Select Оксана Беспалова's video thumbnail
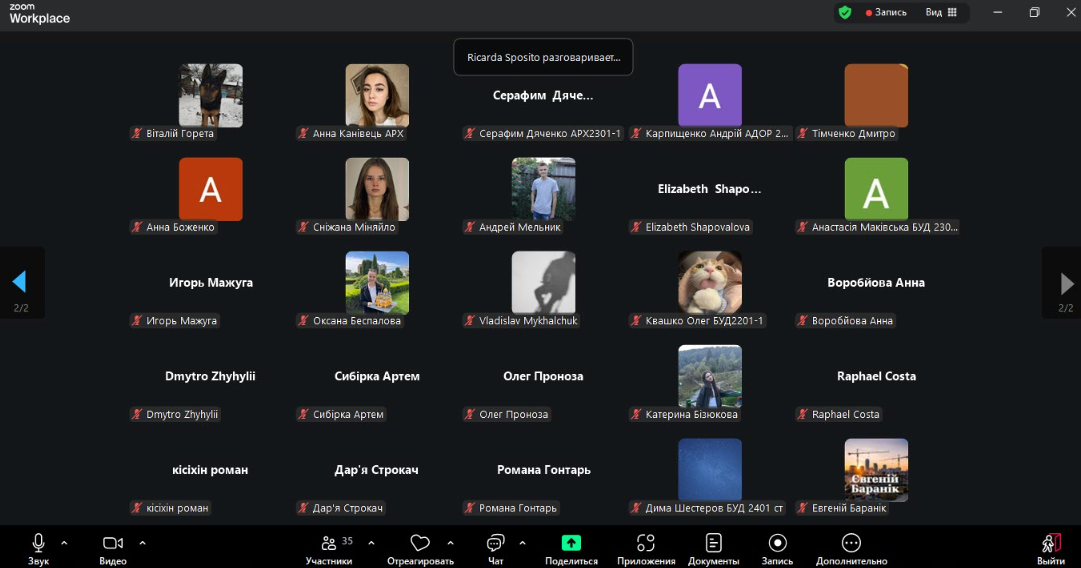1081x568 pixels. pyautogui.click(x=377, y=282)
